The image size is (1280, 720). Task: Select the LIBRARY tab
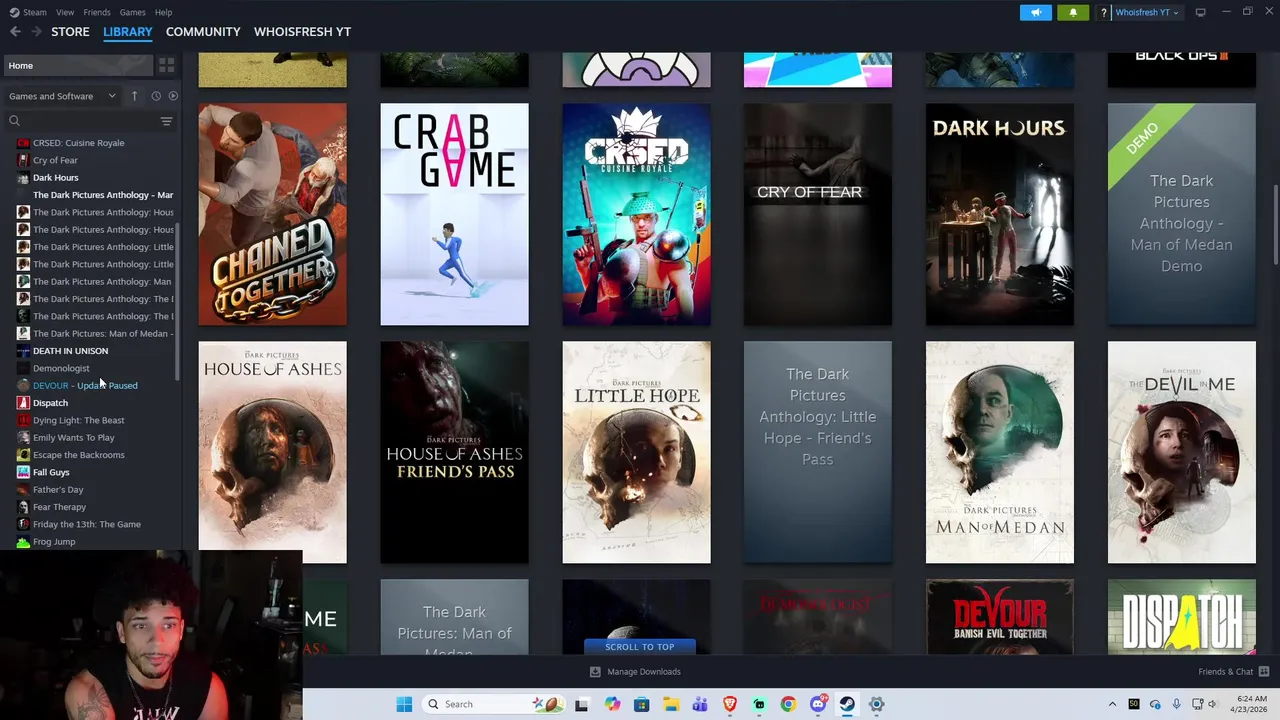[x=128, y=32]
